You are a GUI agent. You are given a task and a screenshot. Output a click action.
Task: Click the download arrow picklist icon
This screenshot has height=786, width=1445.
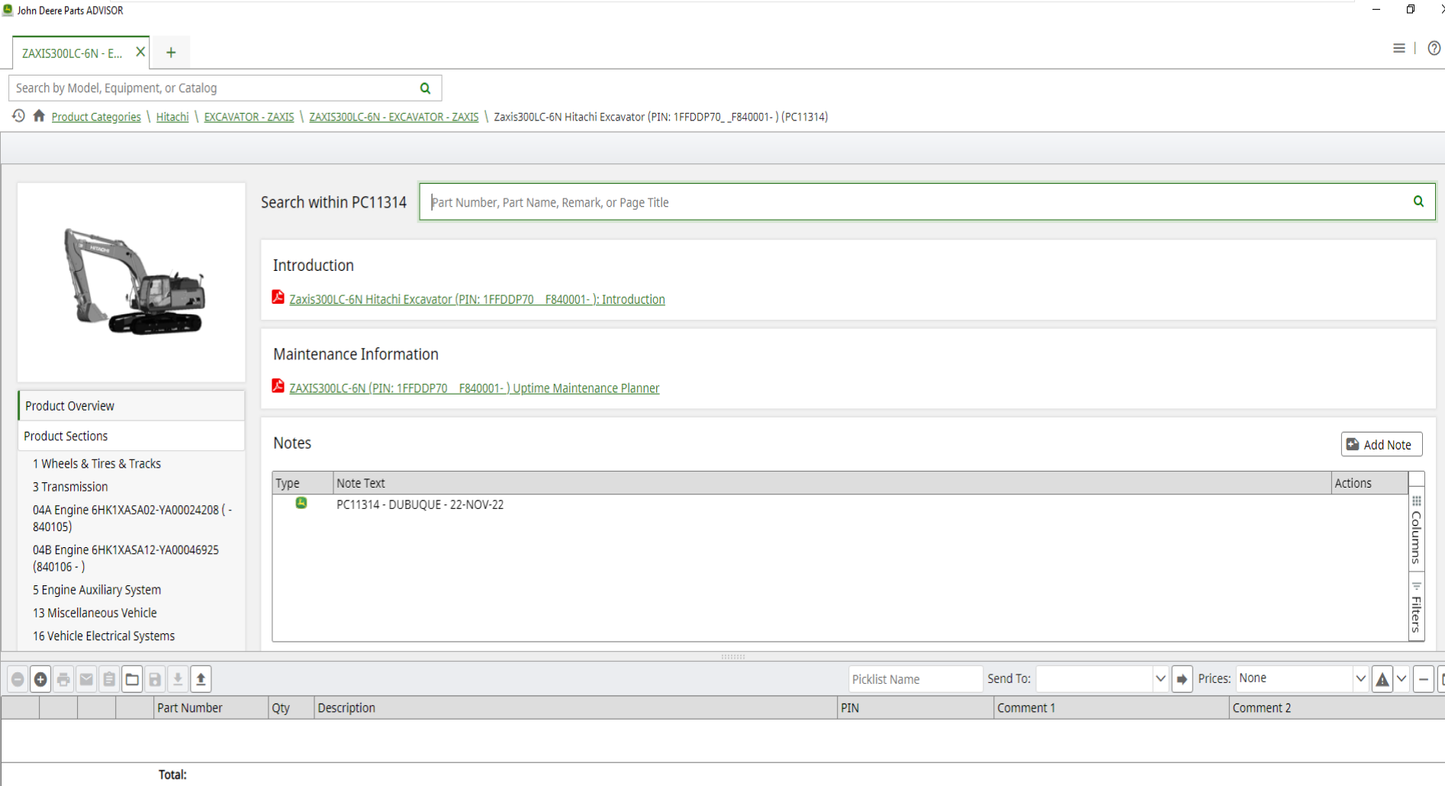[178, 679]
